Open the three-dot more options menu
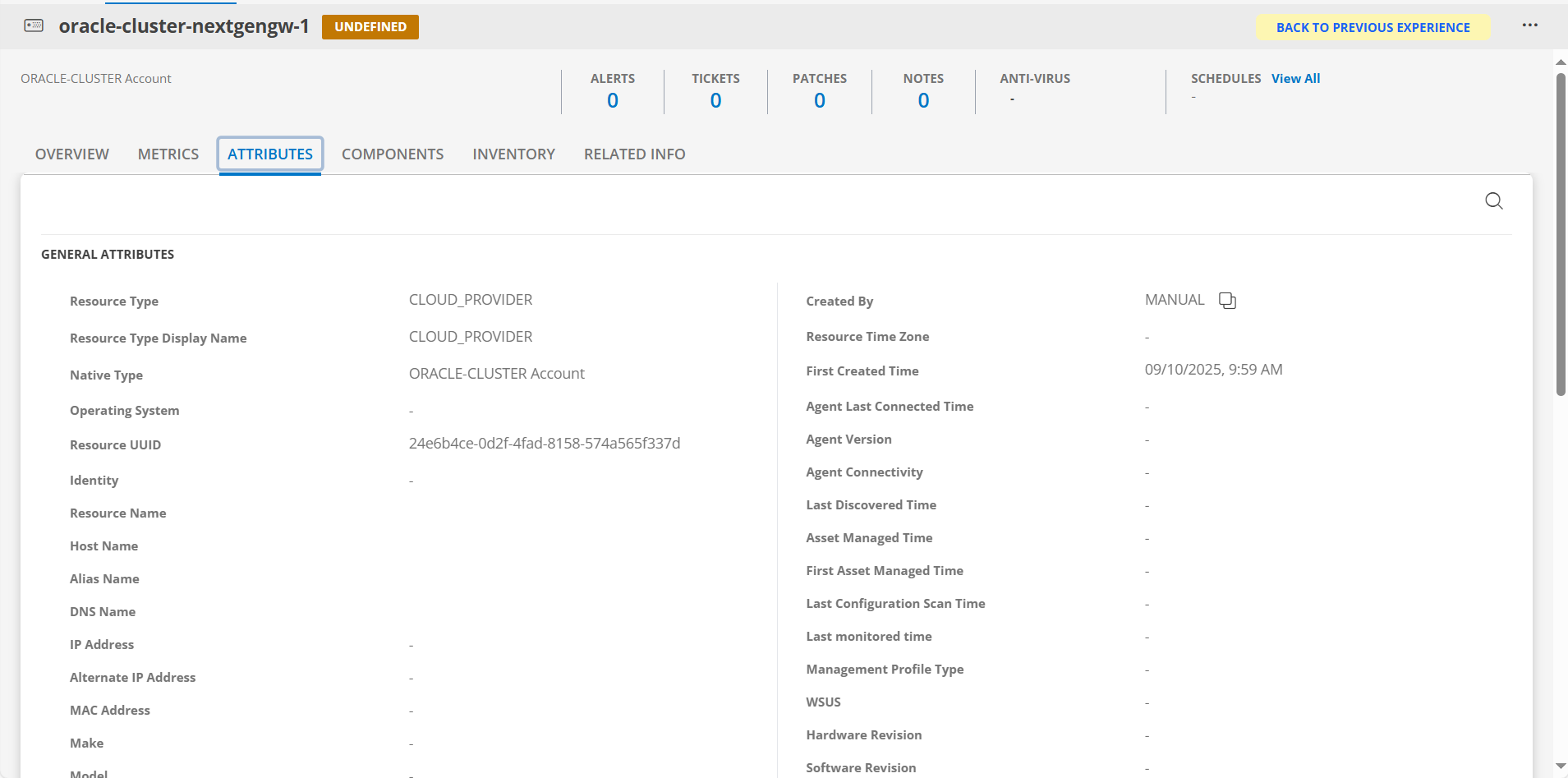The width and height of the screenshot is (1568, 778). 1529,25
